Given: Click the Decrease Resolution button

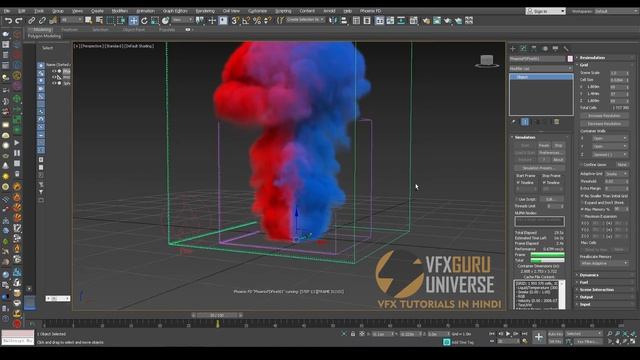Looking at the screenshot, I should pyautogui.click(x=604, y=123).
